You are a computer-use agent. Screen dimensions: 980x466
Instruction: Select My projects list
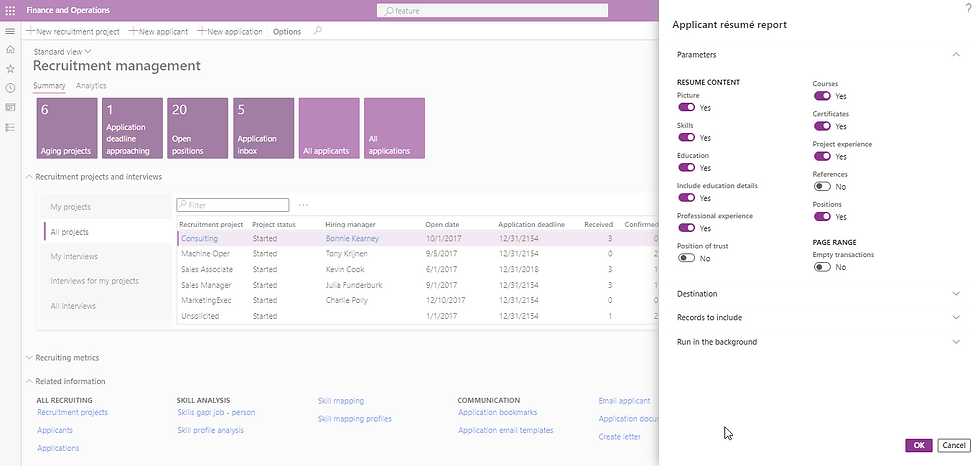[x=105, y=207]
